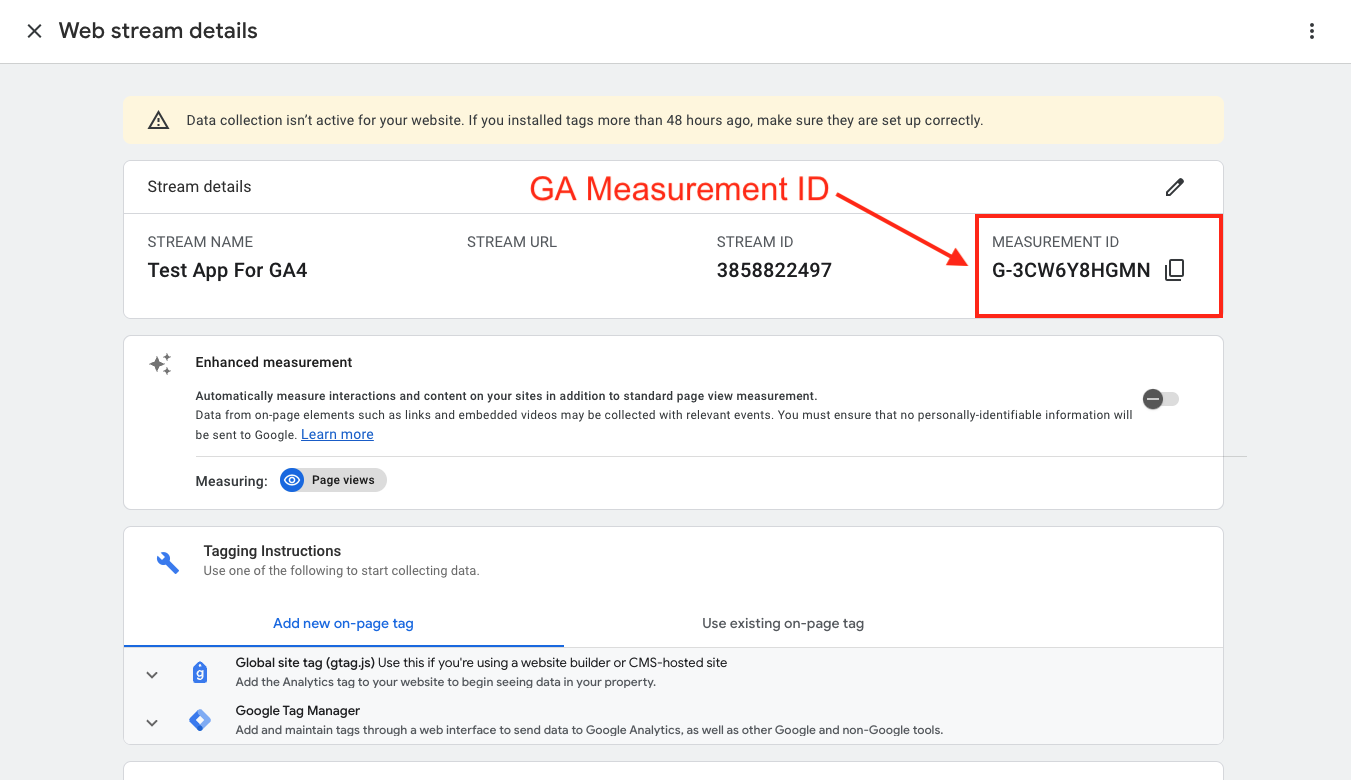Click the Global site tag gtag icon
The image size is (1351, 780).
click(x=200, y=673)
